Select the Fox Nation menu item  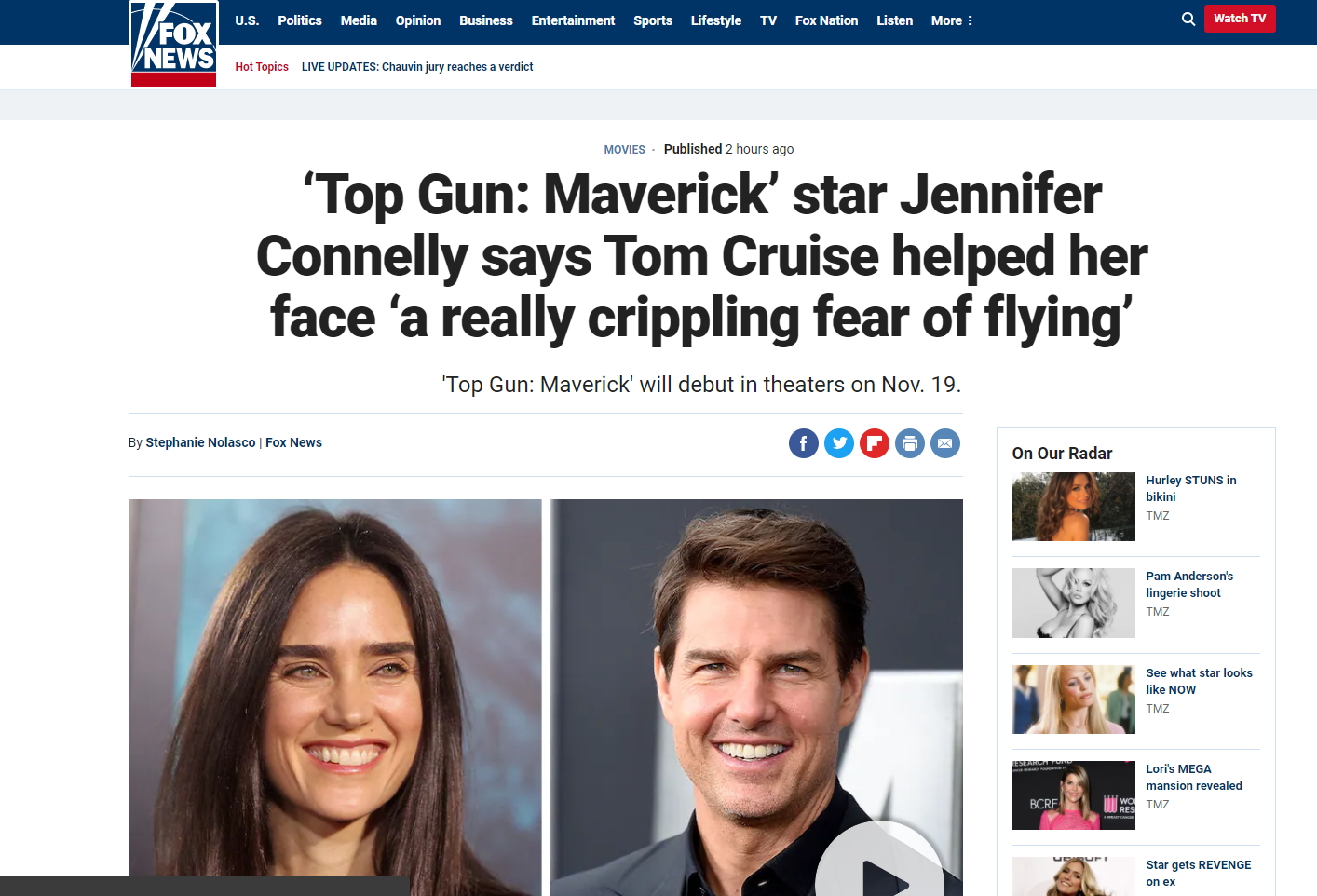(826, 20)
